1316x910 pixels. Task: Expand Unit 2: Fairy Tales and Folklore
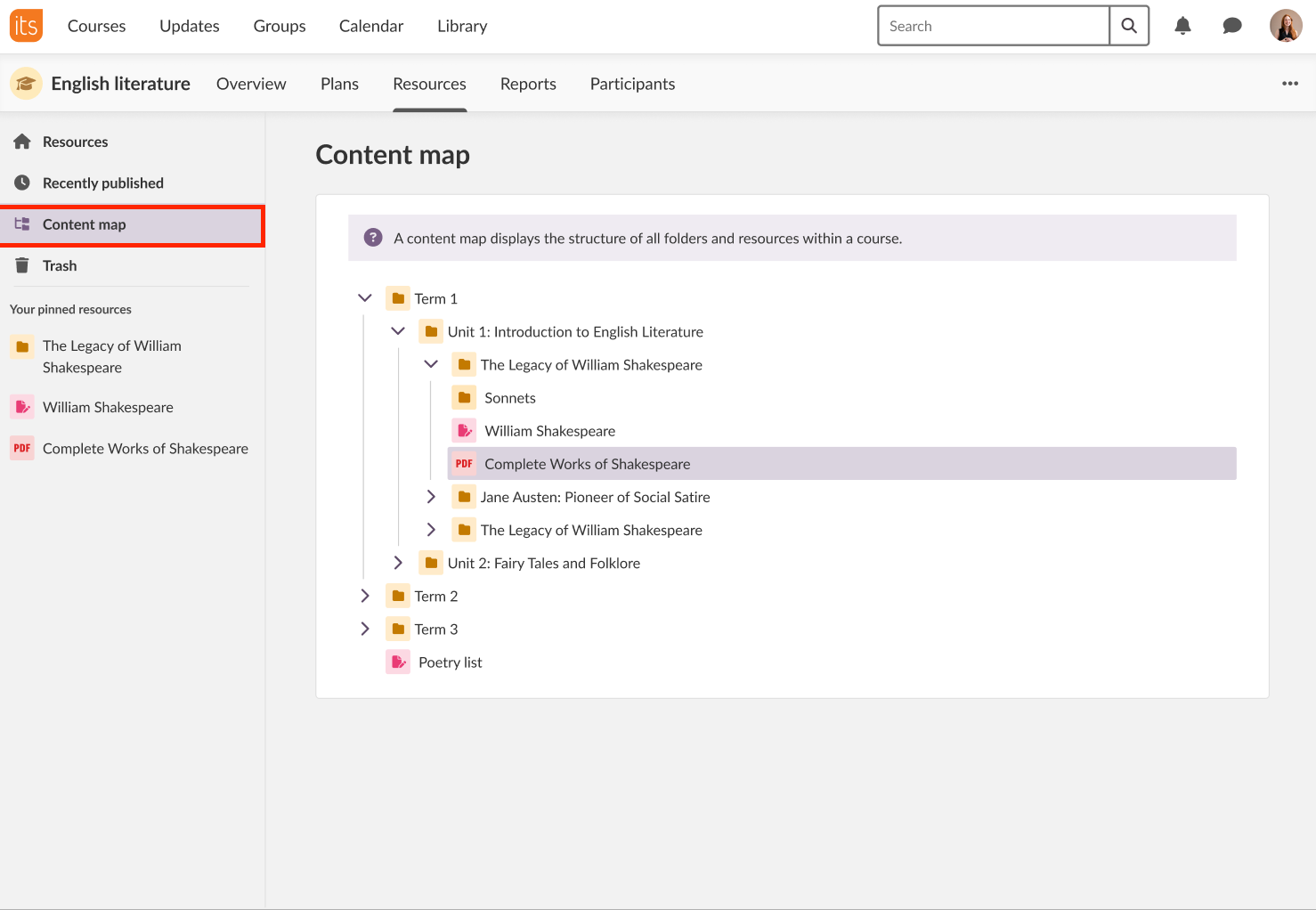398,563
